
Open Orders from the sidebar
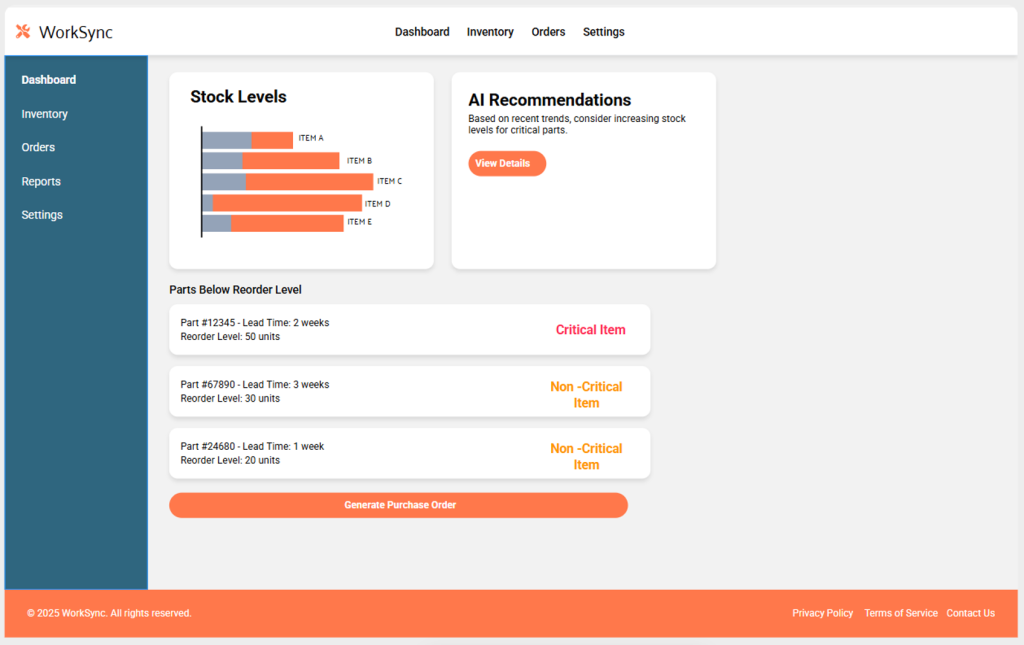38,147
